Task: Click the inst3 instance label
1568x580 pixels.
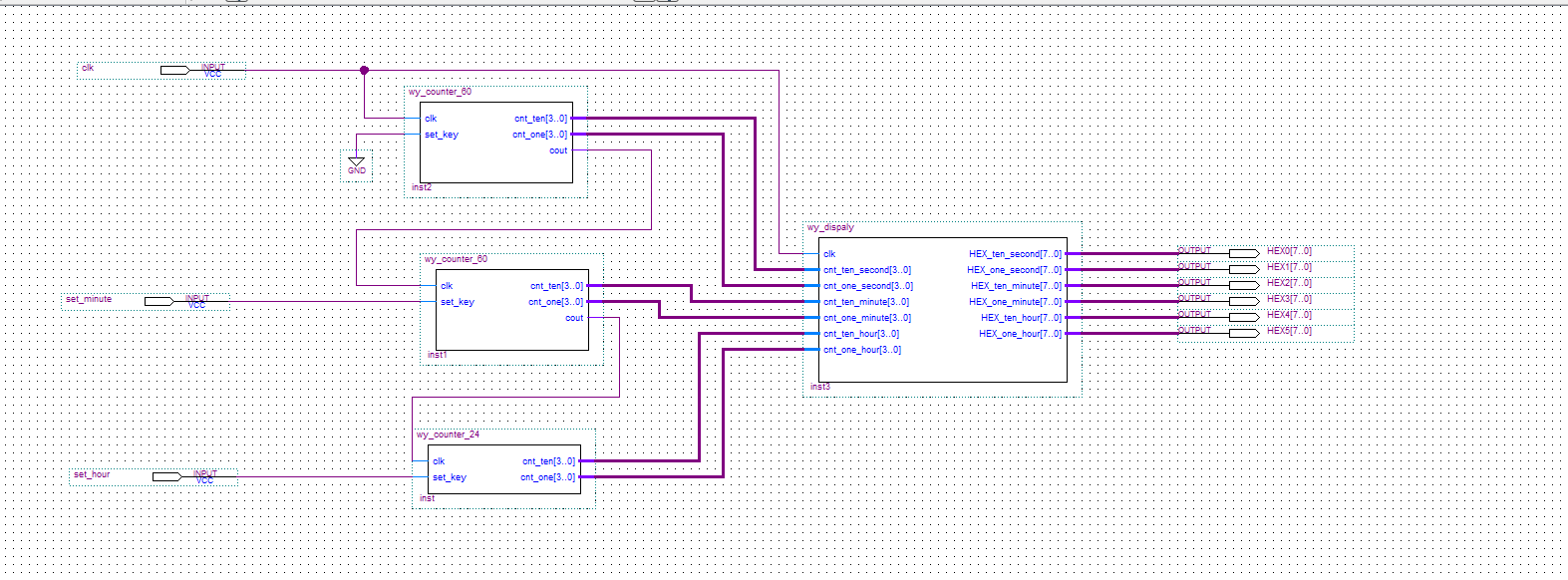Action: coord(819,387)
